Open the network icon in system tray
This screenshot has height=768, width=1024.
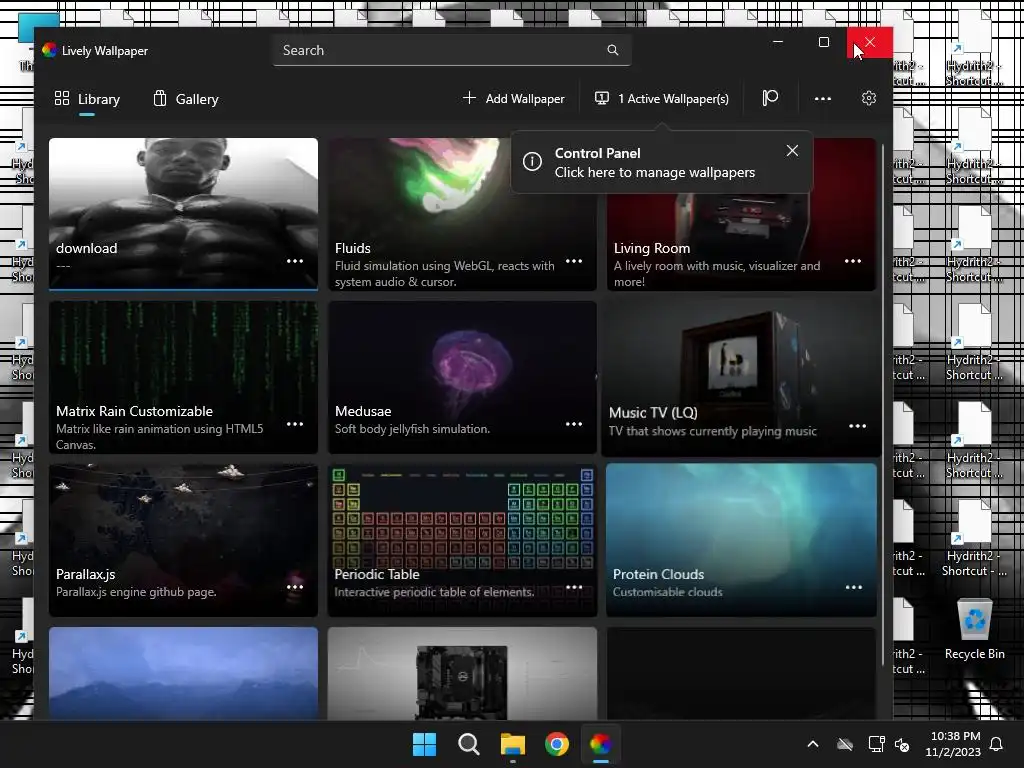pos(876,744)
